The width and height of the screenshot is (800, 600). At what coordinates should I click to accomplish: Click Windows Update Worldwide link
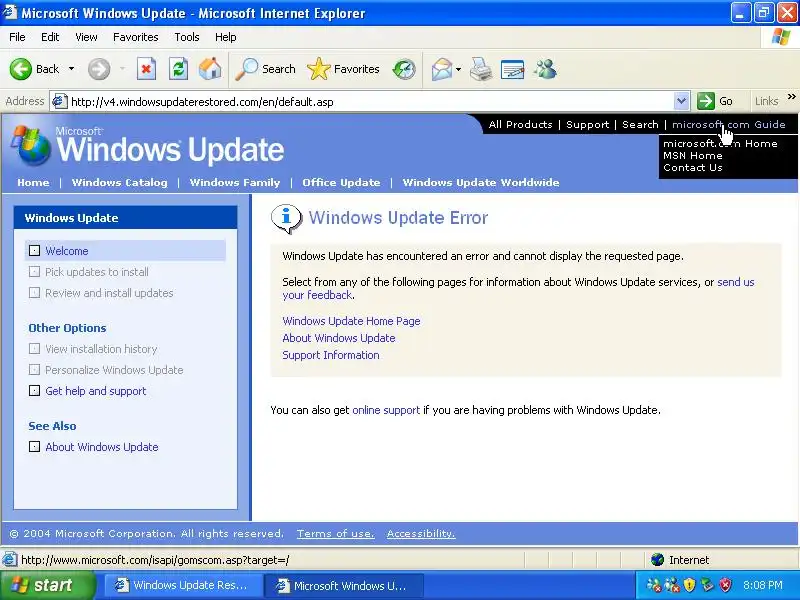coord(481,183)
